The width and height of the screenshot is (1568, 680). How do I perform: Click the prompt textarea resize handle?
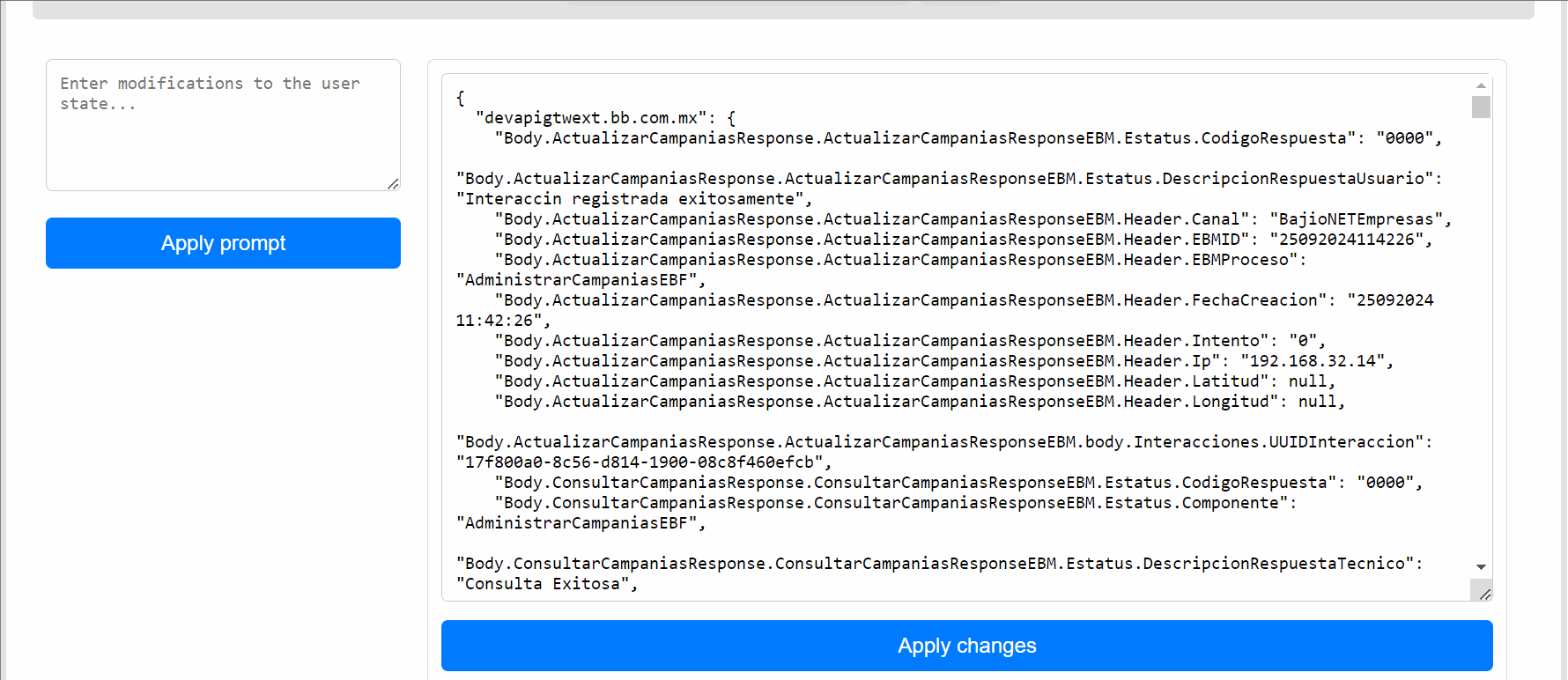point(393,183)
